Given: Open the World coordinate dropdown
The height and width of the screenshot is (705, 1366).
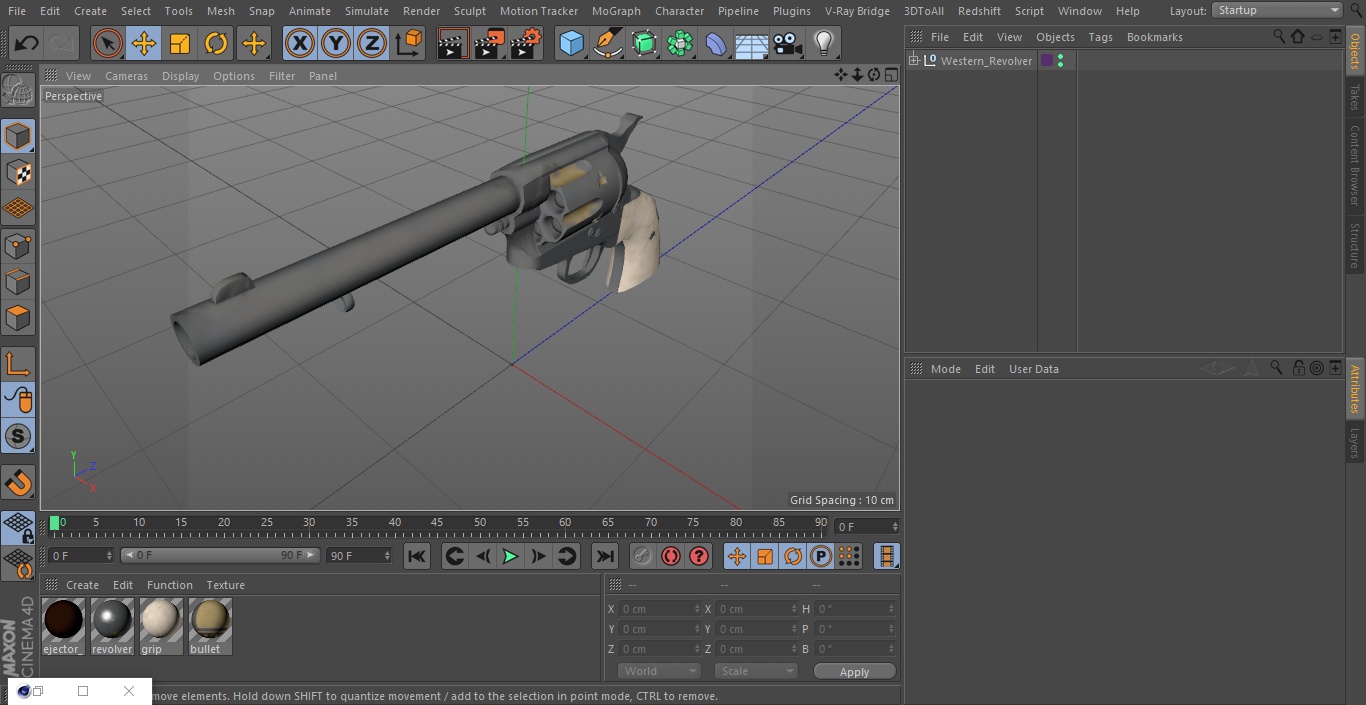Looking at the screenshot, I should click(659, 671).
